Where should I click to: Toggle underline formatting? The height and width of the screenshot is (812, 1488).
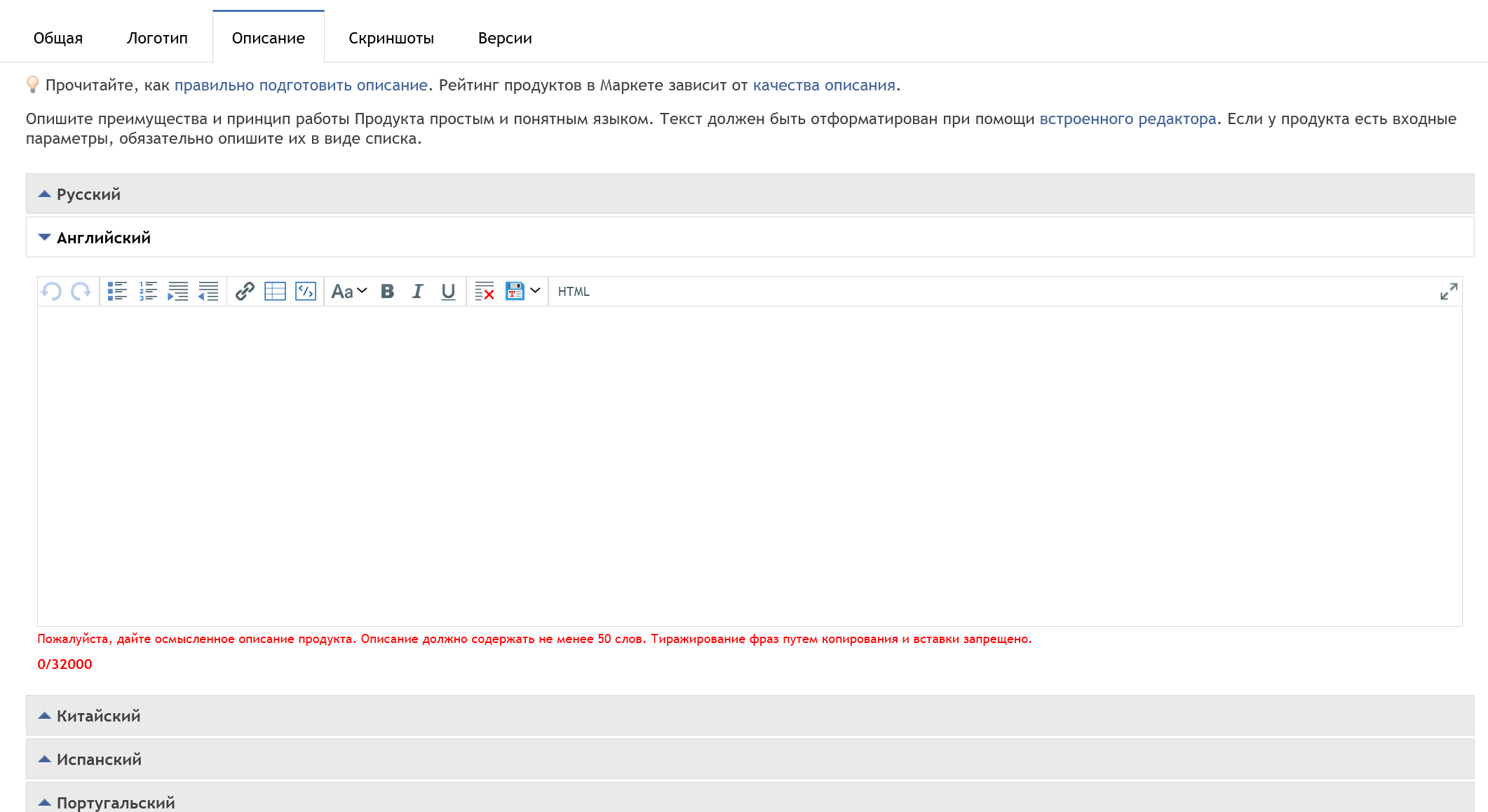448,291
